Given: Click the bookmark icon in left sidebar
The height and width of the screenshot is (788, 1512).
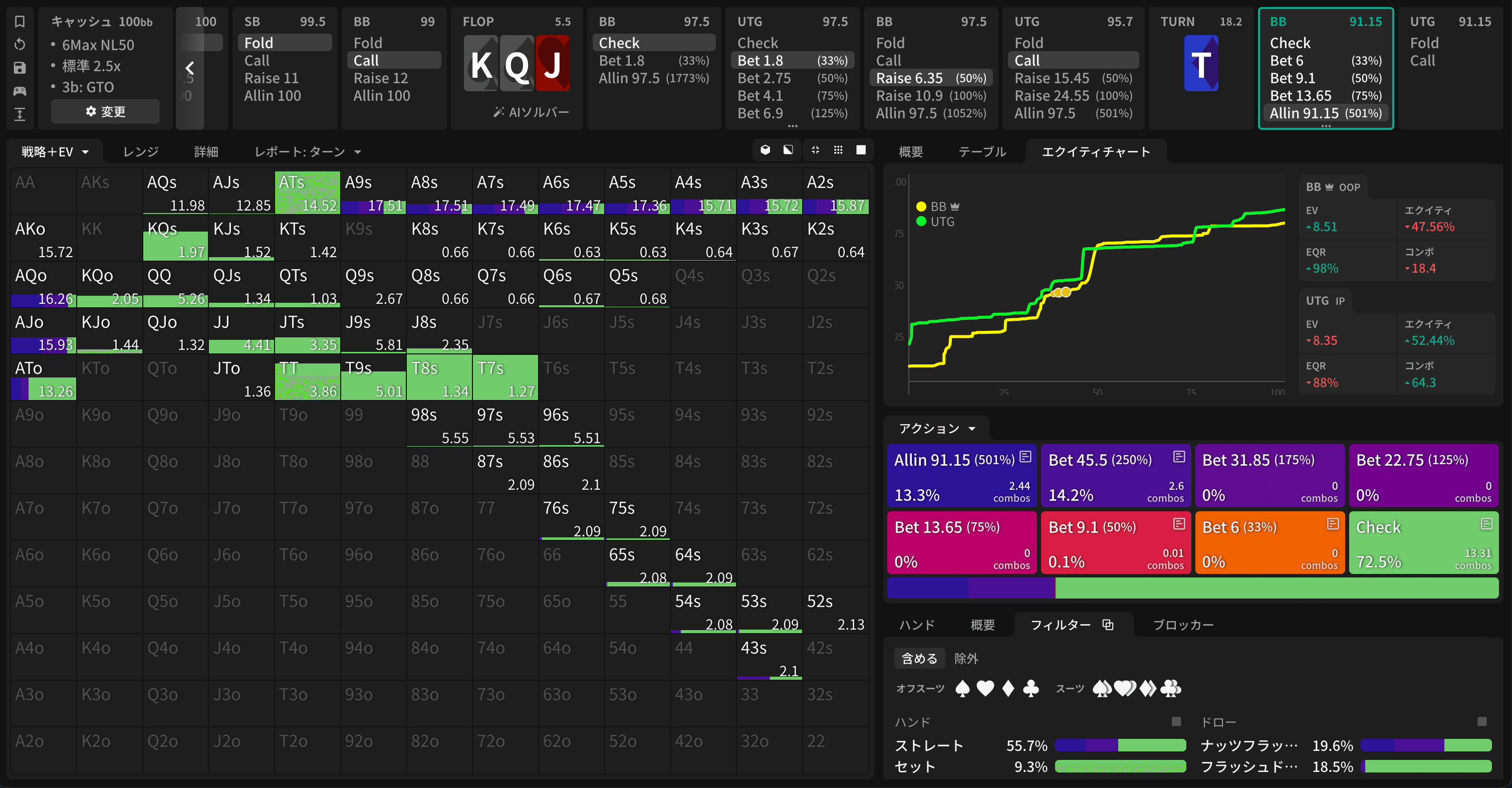Looking at the screenshot, I should (20, 22).
